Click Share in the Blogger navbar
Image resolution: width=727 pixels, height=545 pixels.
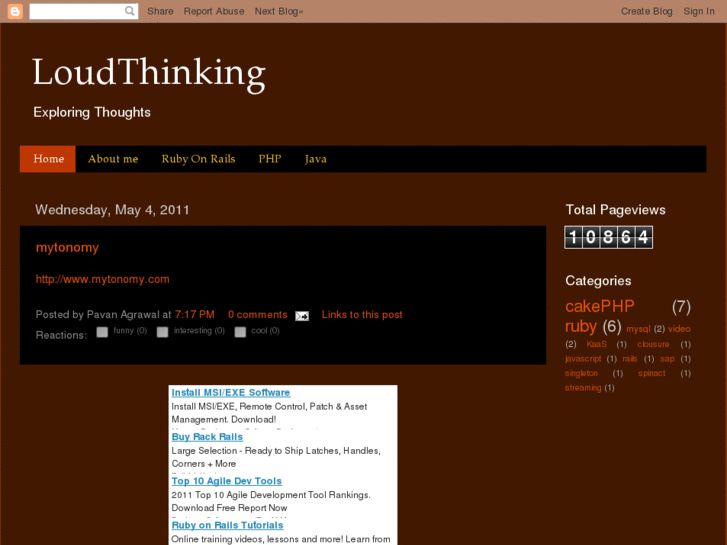tap(160, 11)
